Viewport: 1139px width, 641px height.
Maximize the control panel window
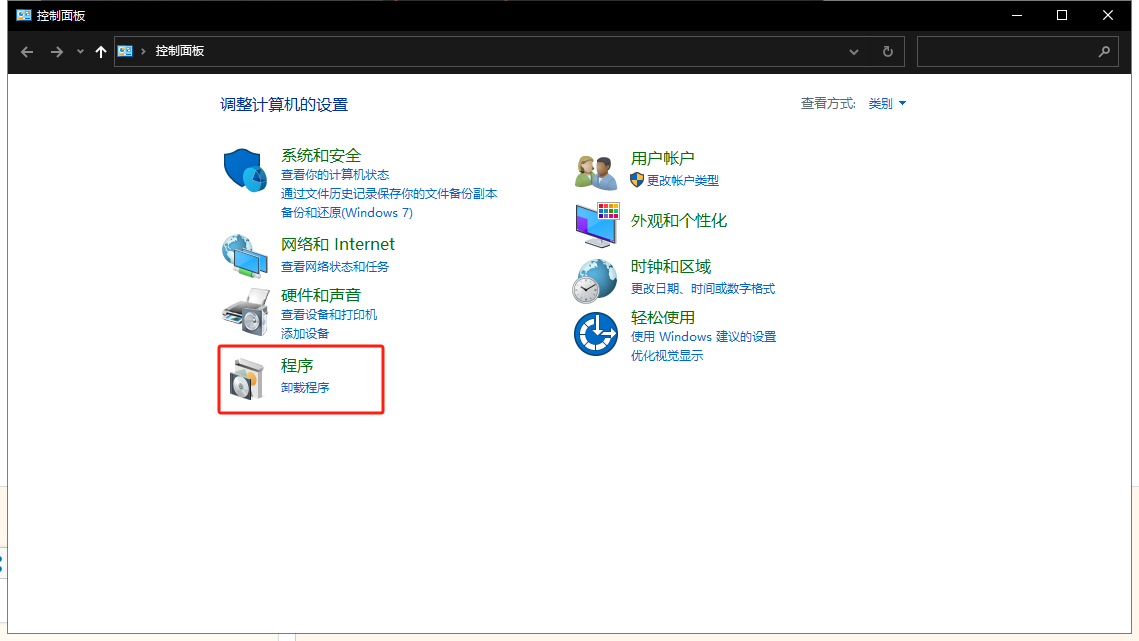[x=1062, y=15]
